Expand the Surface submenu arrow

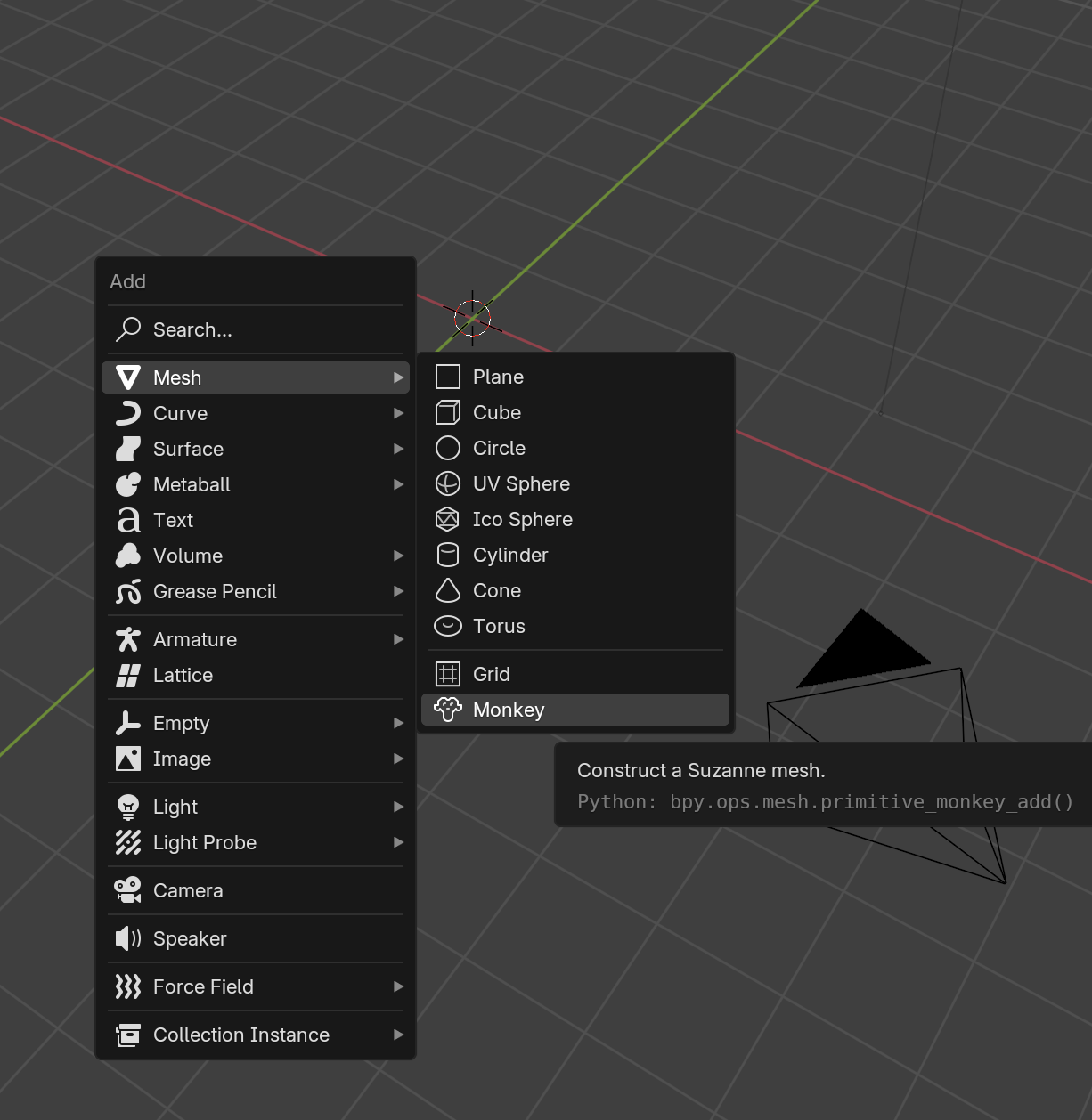(398, 449)
